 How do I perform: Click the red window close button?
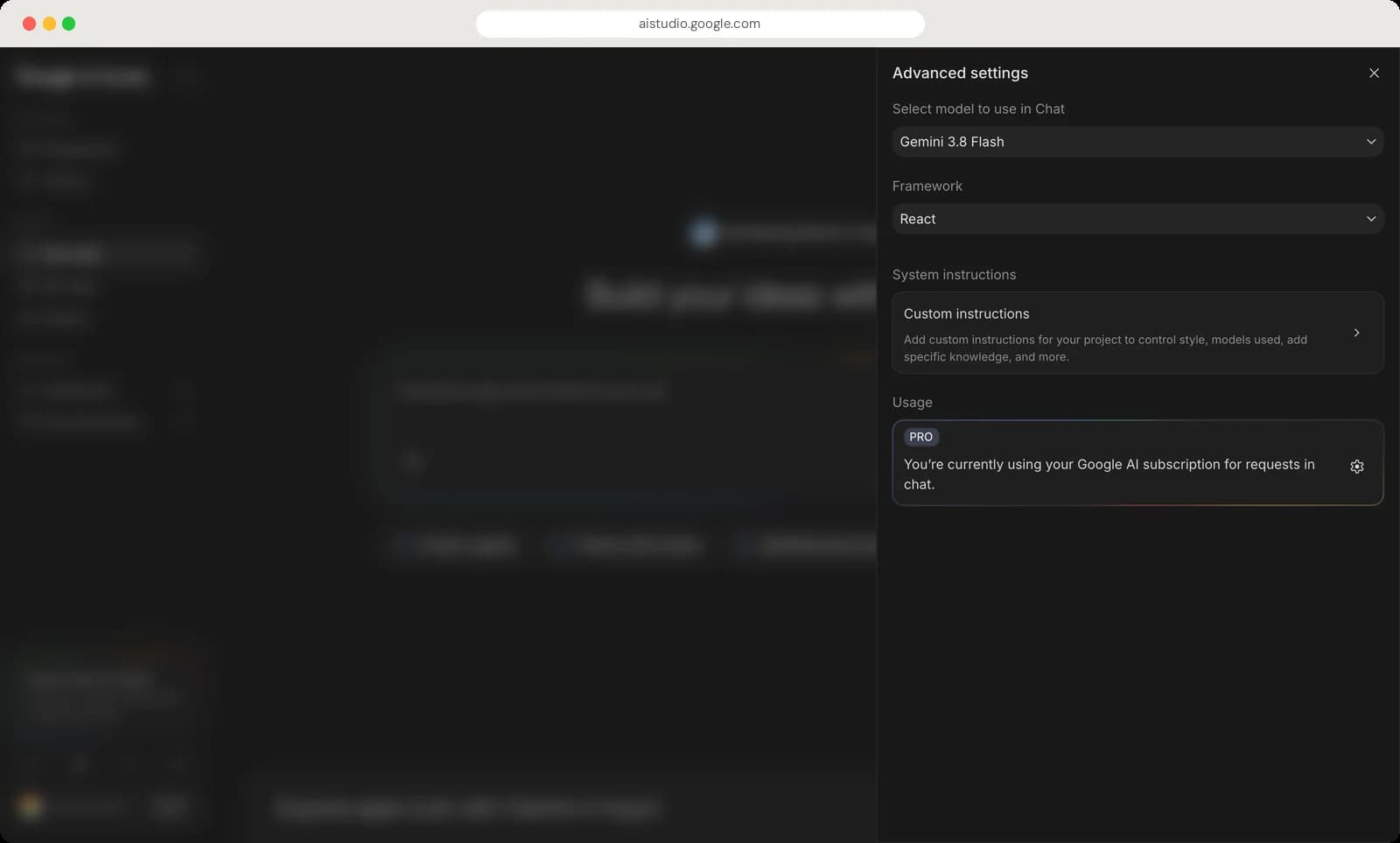[29, 24]
